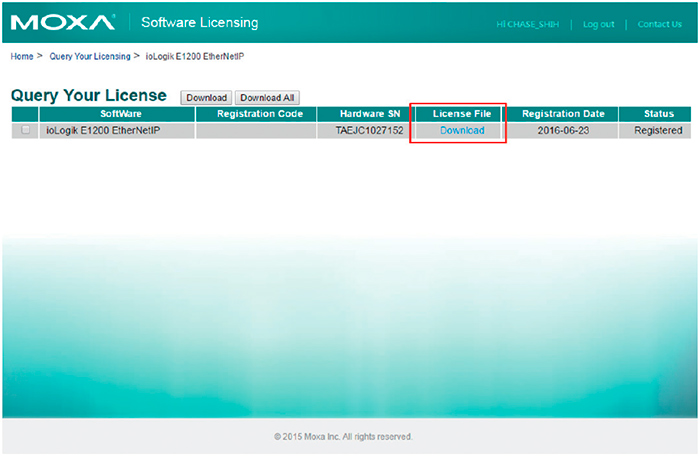Click the Registration Date column header

[x=563, y=114]
